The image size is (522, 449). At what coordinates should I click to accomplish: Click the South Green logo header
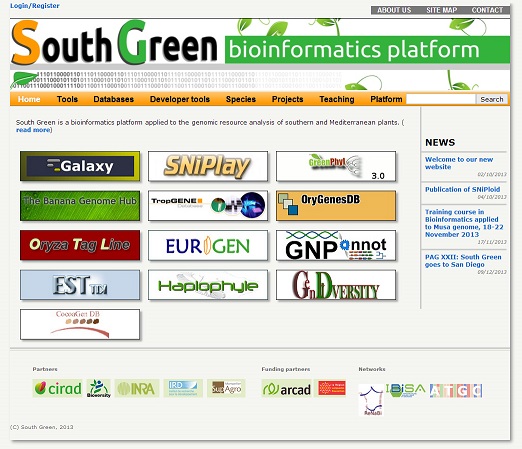114,43
